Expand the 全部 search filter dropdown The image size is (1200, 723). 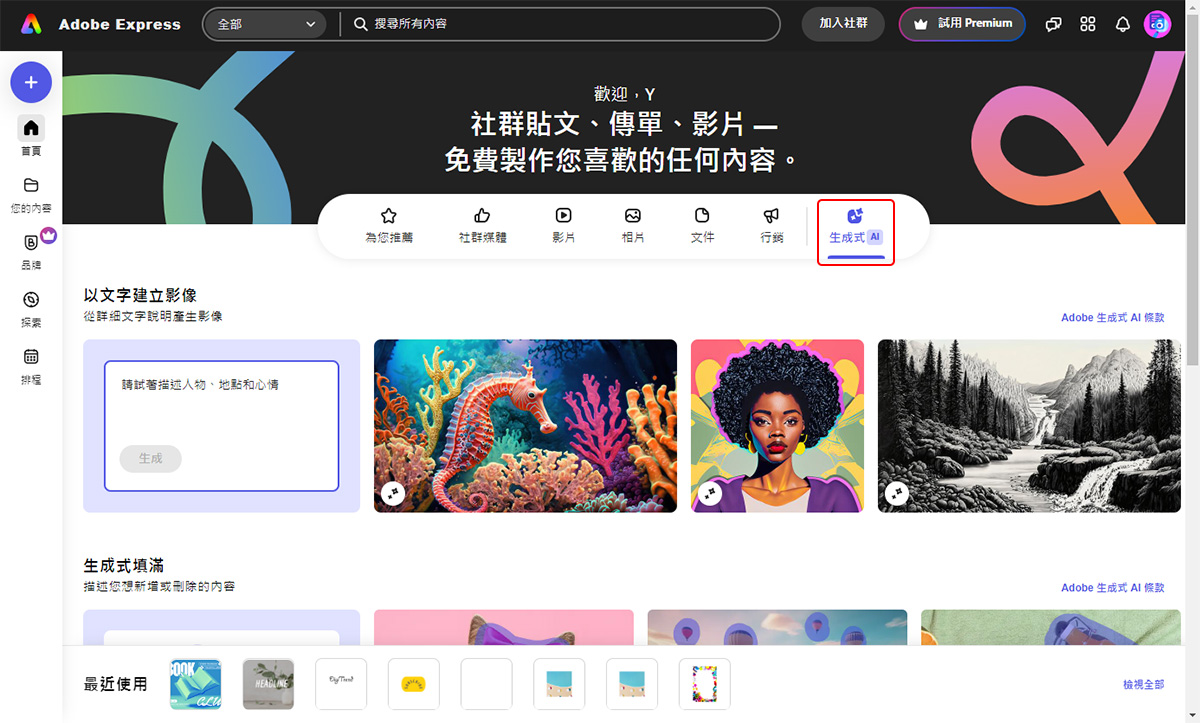265,24
